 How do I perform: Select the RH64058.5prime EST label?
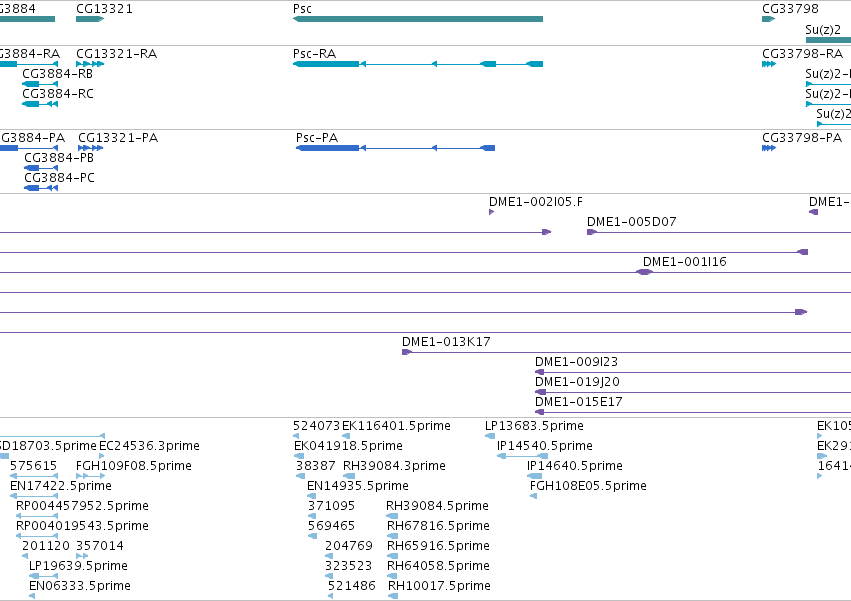[x=438, y=566]
